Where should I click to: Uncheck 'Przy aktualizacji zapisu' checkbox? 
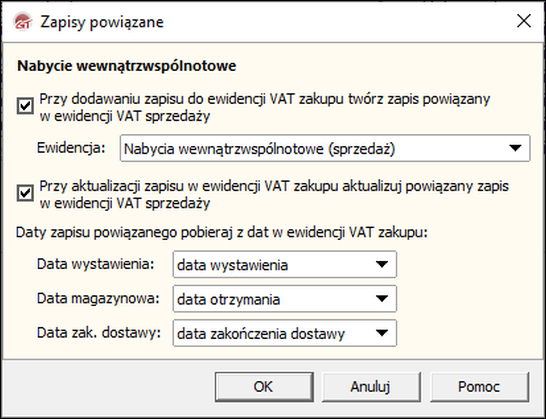point(25,193)
